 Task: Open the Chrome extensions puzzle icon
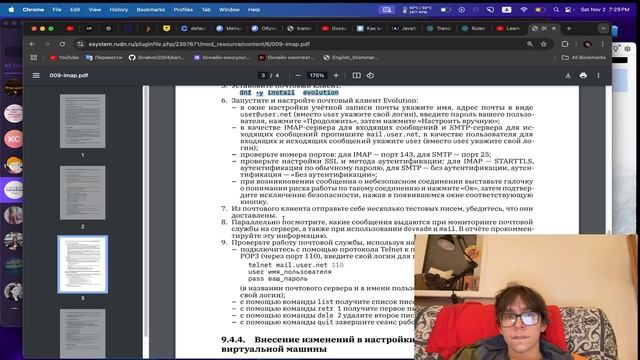click(x=565, y=44)
